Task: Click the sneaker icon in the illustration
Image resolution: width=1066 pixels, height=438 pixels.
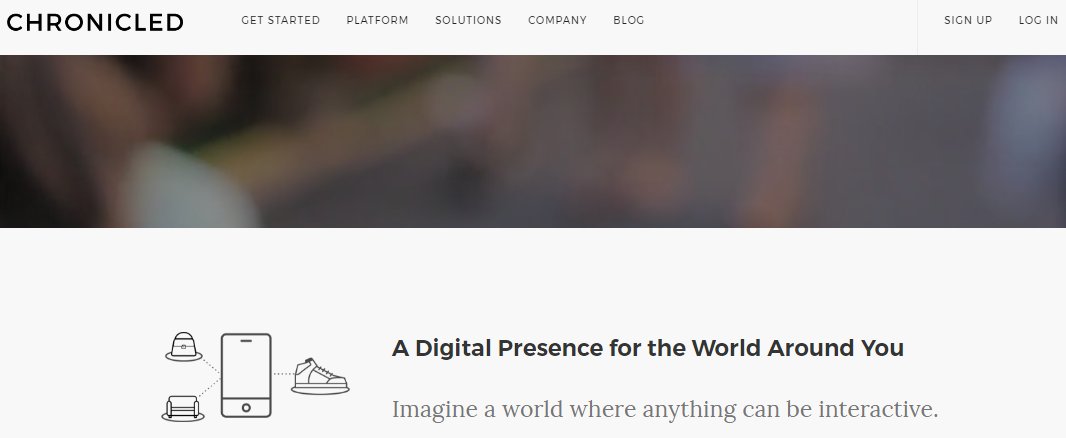Action: [320, 376]
